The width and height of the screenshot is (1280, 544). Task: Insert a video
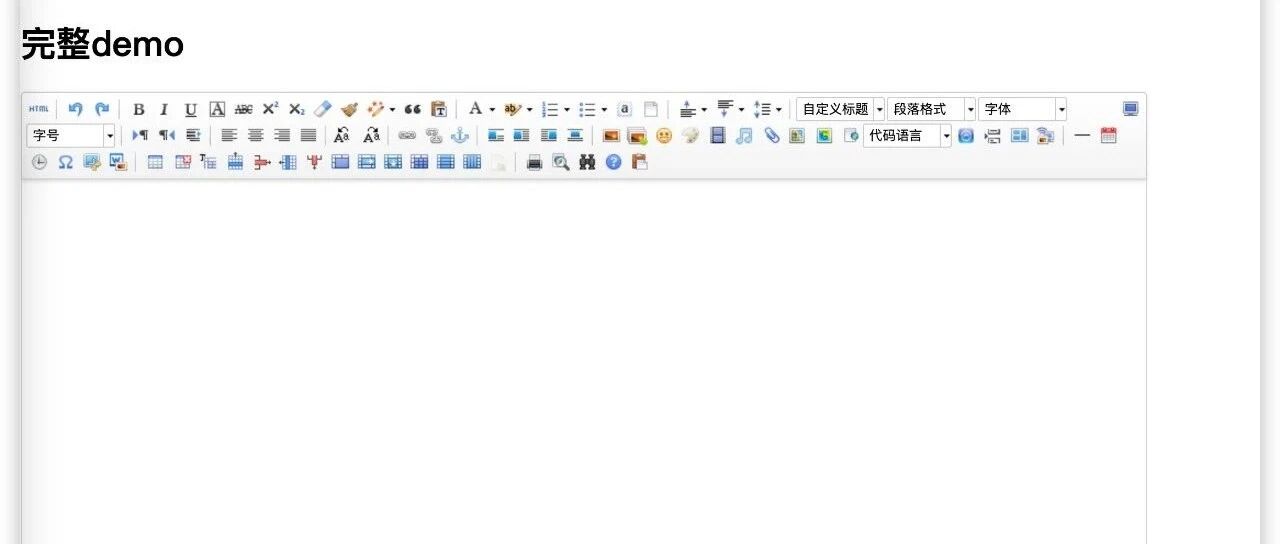point(717,135)
